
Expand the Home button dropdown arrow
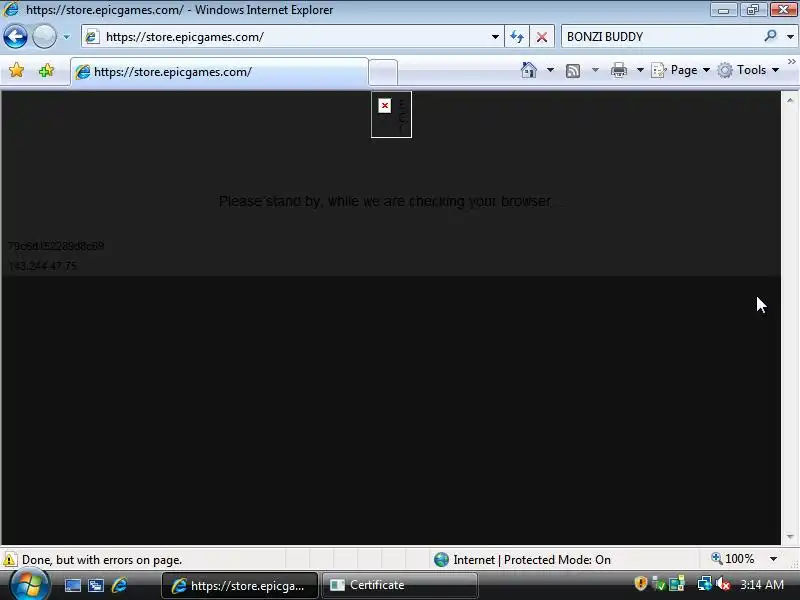tap(550, 70)
